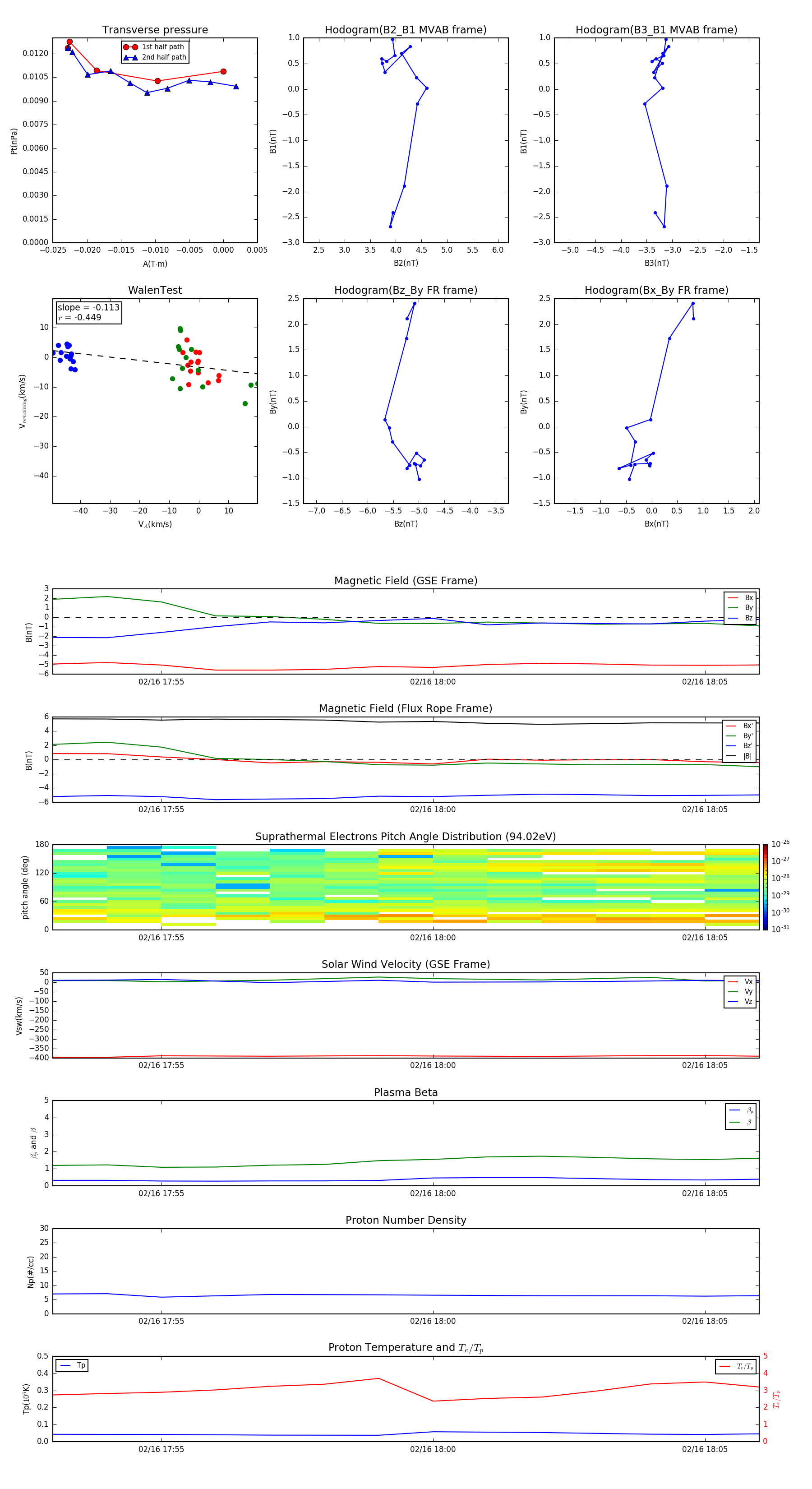The height and width of the screenshot is (1489, 812).
Task: Select "Vz" in the velocity legend
Action: click(741, 1002)
